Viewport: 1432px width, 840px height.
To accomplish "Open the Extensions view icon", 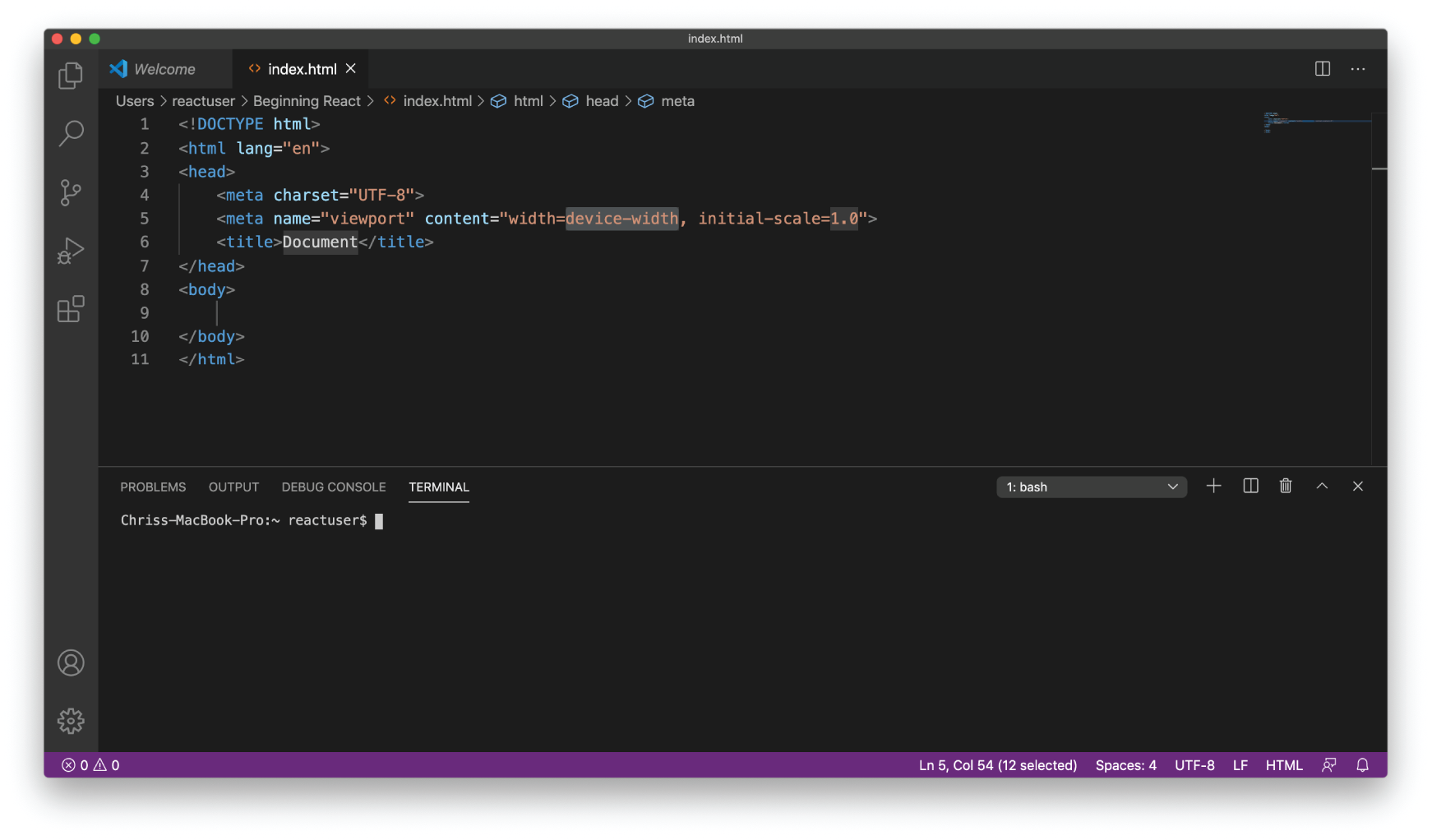I will click(x=71, y=308).
